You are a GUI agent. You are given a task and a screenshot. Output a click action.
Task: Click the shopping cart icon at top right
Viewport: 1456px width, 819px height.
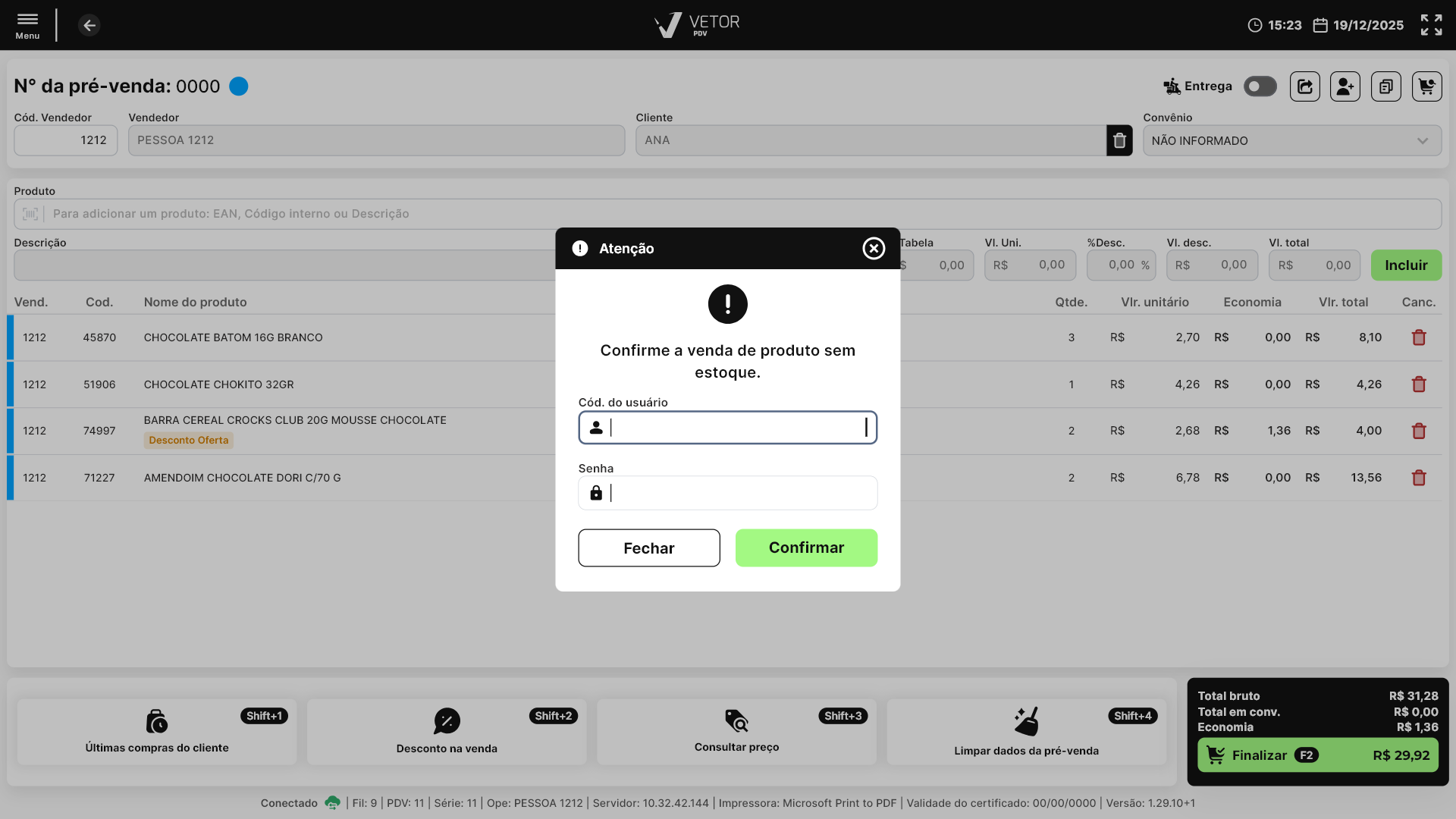[x=1426, y=86]
